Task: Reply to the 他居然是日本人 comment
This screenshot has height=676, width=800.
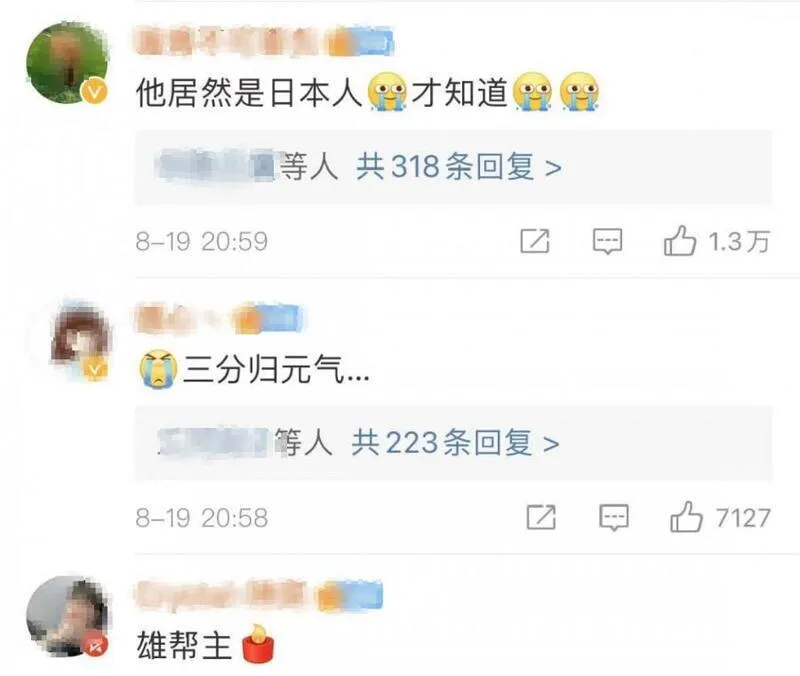Action: (607, 241)
